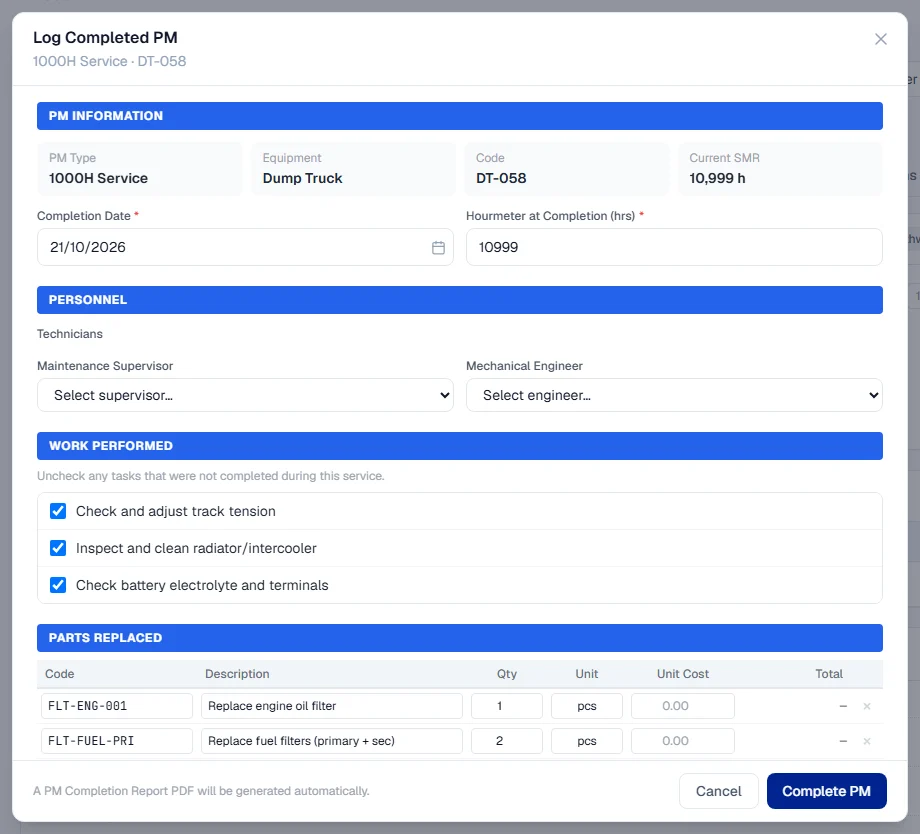The height and width of the screenshot is (834, 920).
Task: Click the Code column header in parts table
Action: click(60, 674)
